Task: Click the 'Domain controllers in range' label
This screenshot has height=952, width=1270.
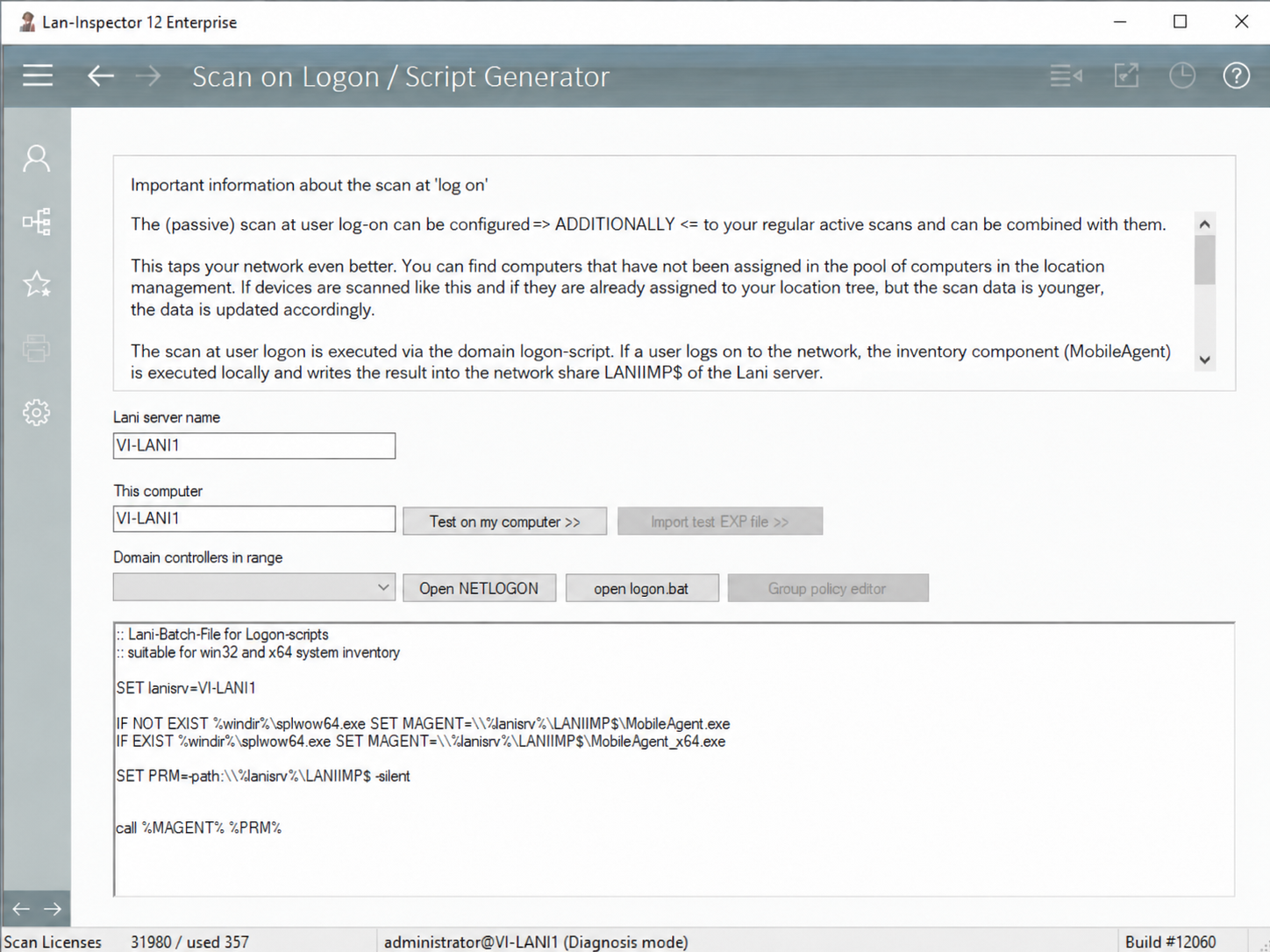Action: [x=198, y=558]
